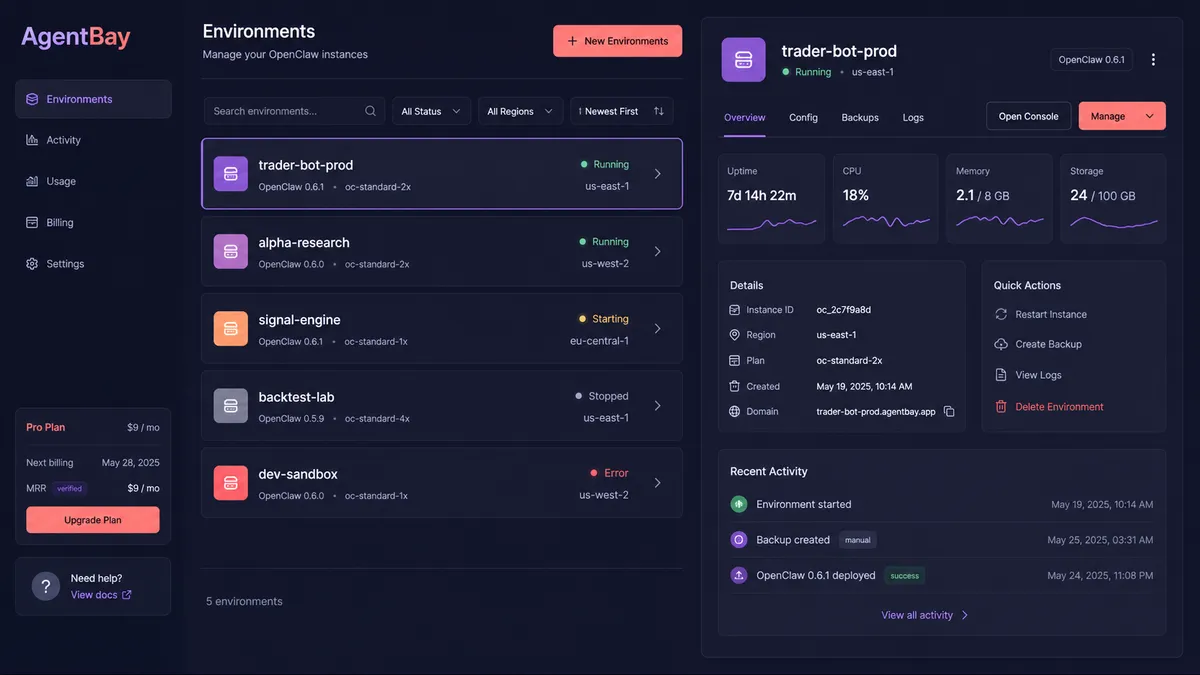The height and width of the screenshot is (675, 1200).
Task: Click the Error status of dev-sandbox
Action: pos(609,473)
